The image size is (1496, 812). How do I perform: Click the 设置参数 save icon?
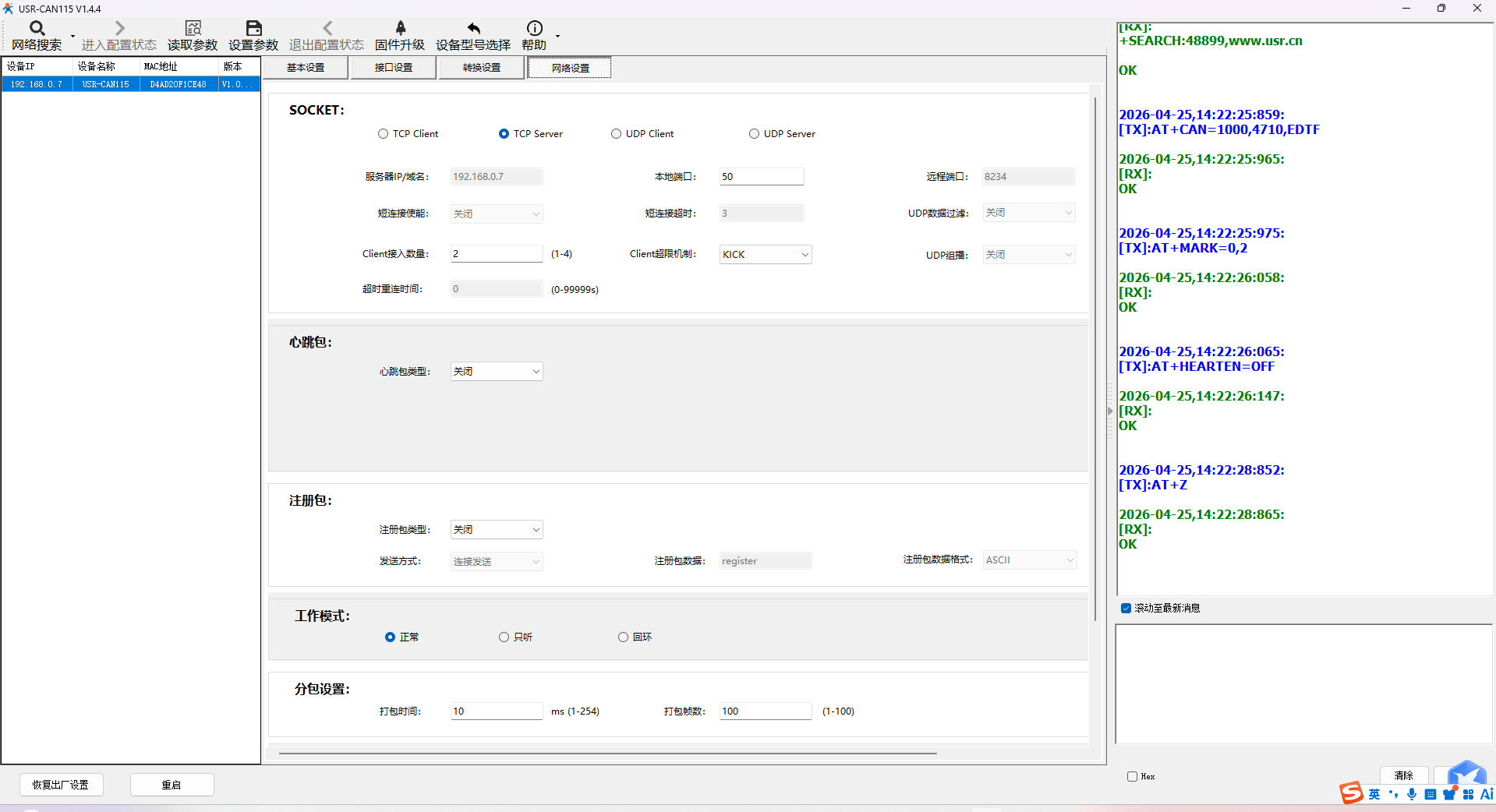coord(253,28)
